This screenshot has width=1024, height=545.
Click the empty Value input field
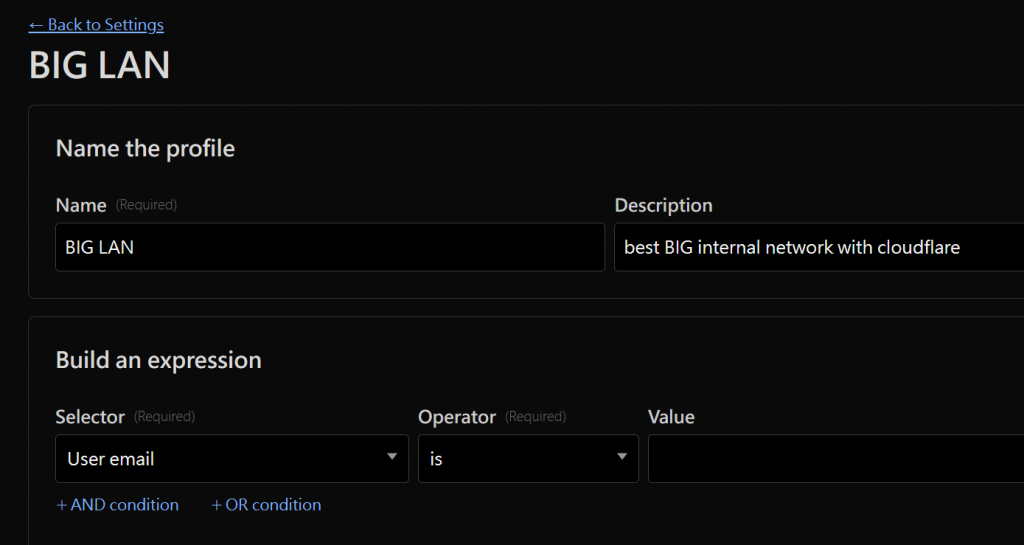click(x=835, y=459)
